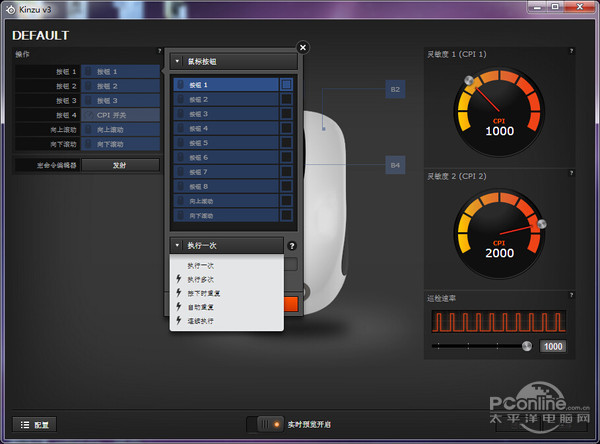Click the B4 button marker on mouse
The image size is (600, 444).
[x=395, y=165]
